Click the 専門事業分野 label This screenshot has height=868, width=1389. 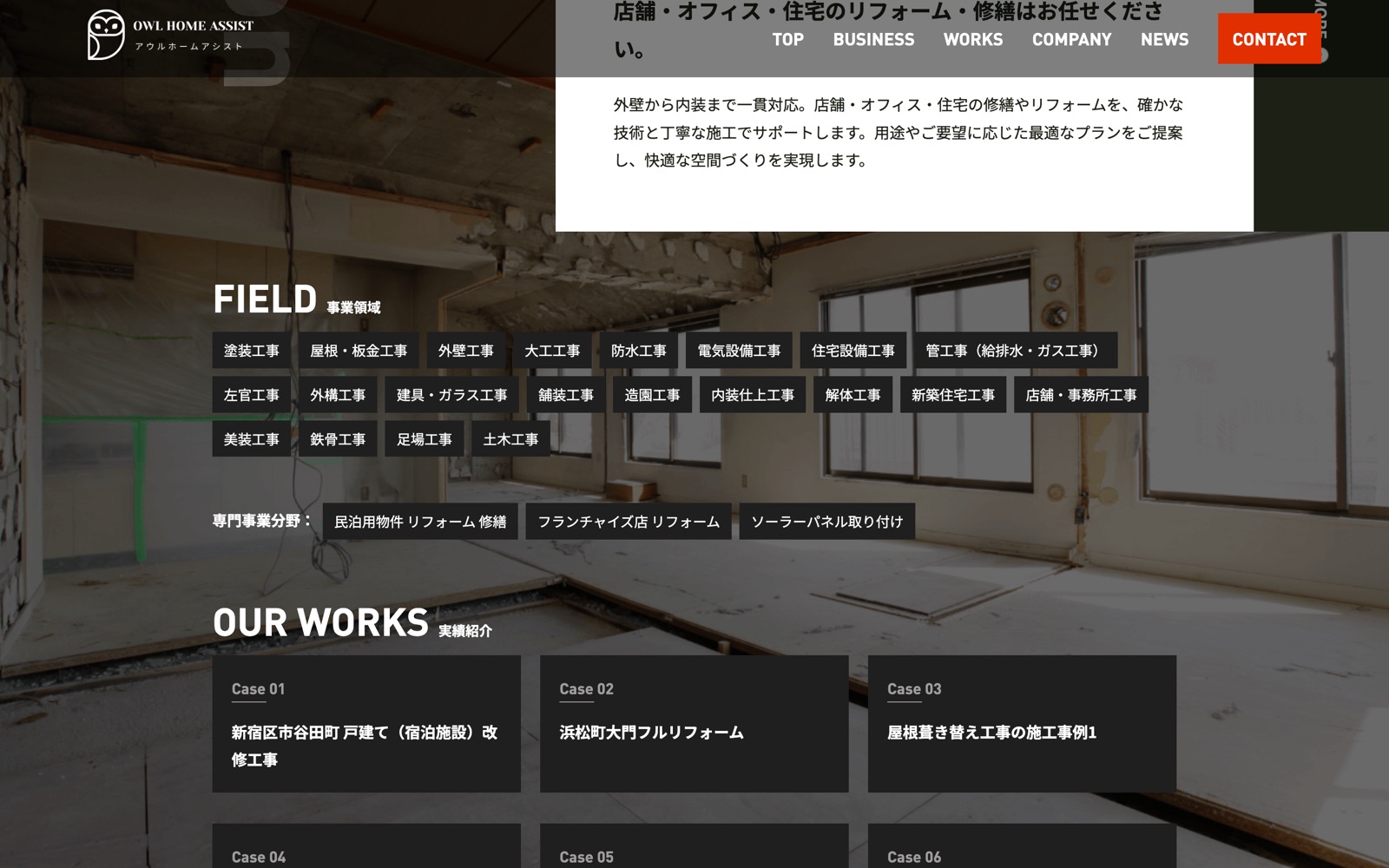click(261, 521)
